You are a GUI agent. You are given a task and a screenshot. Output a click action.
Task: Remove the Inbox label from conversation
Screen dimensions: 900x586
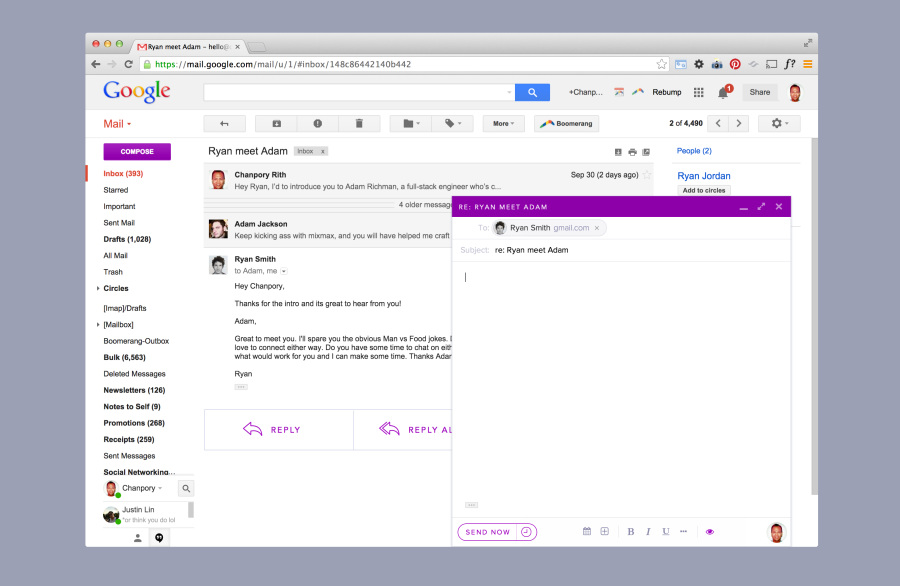[323, 152]
